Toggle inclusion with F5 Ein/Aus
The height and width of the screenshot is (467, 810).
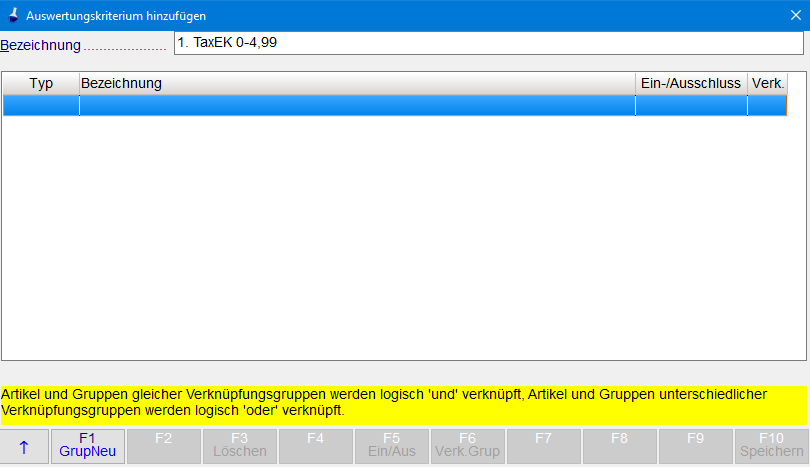(x=392, y=446)
